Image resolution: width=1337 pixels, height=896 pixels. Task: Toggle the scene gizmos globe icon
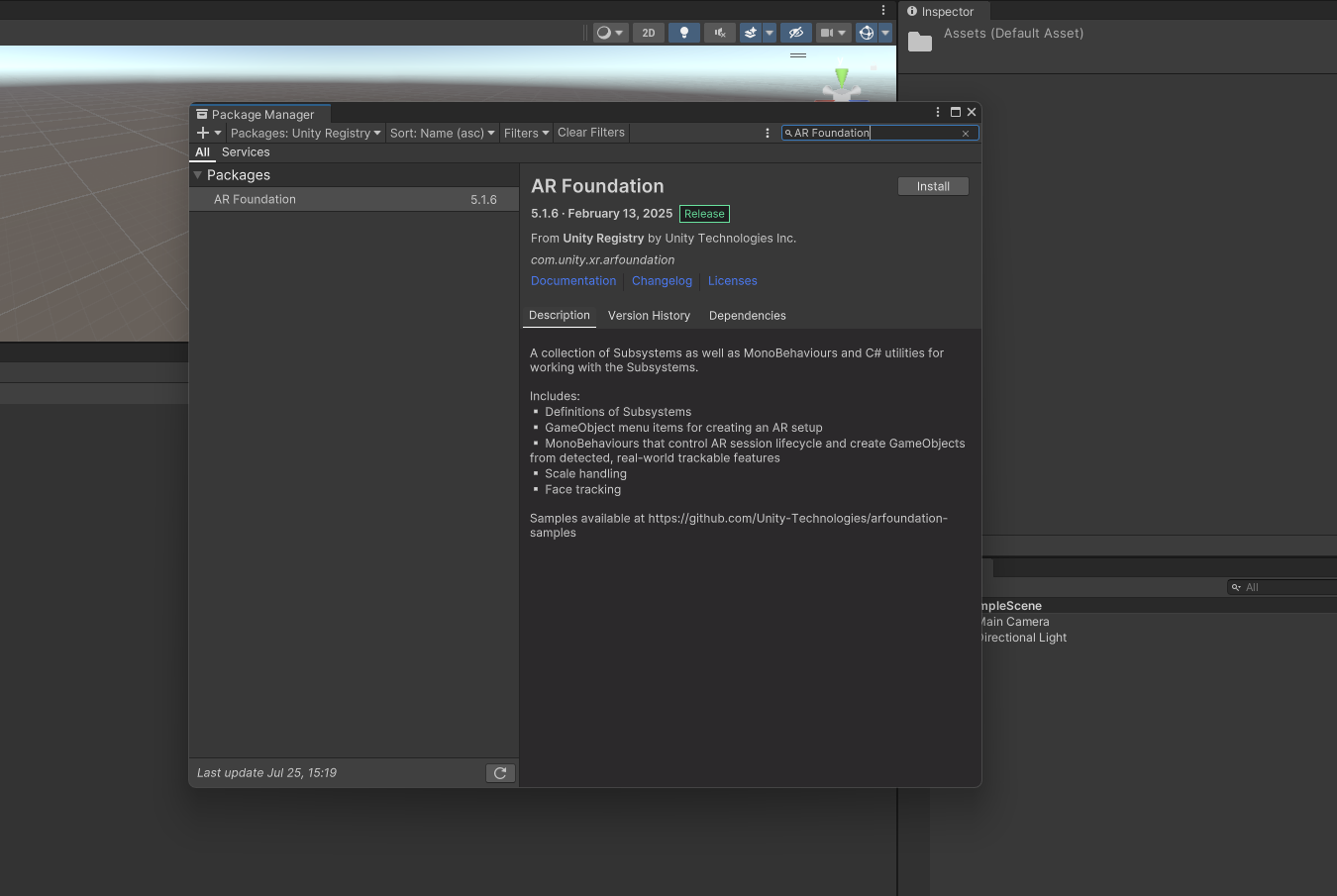(x=866, y=33)
